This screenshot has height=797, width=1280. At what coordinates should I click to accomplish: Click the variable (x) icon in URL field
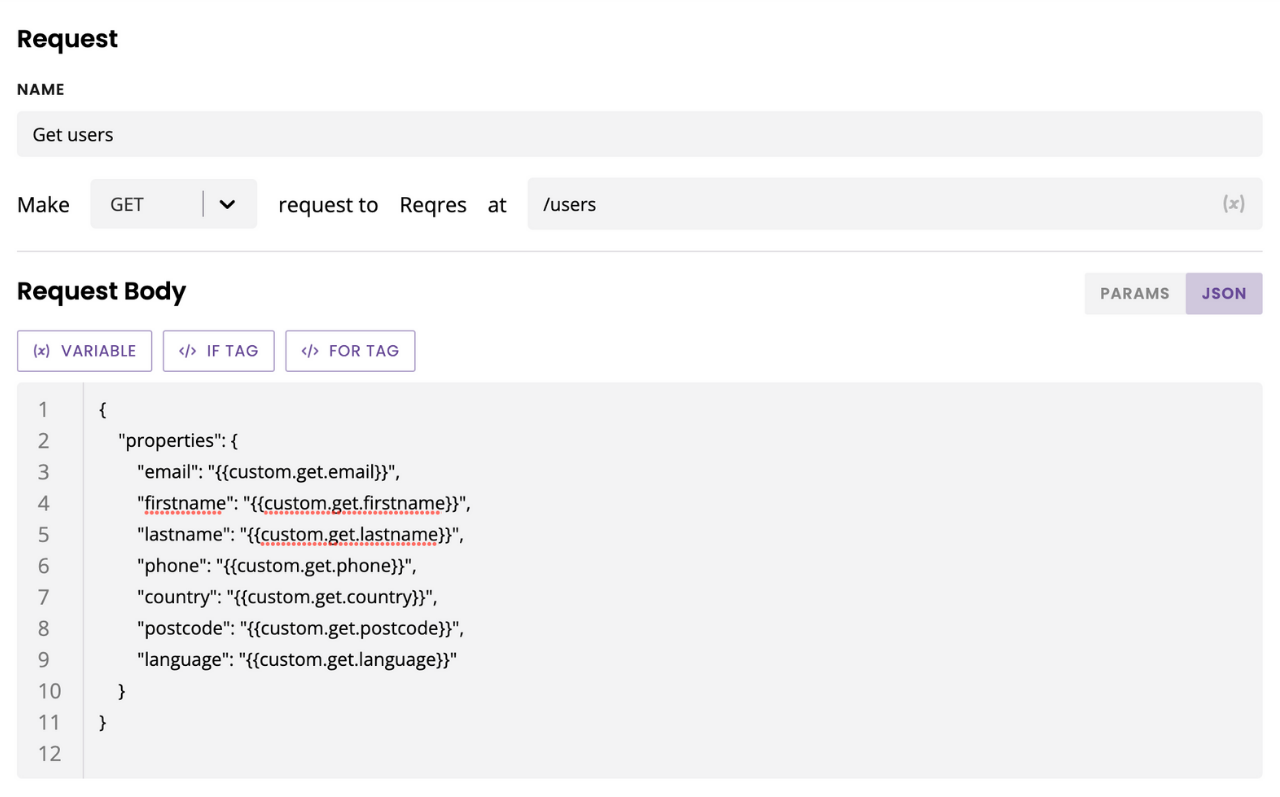[x=1233, y=204]
